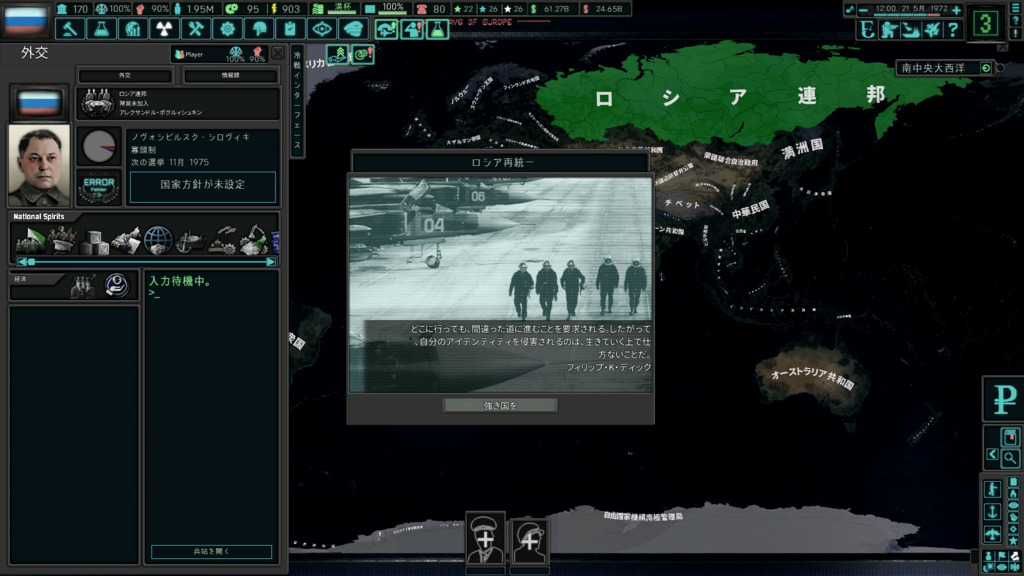Click the hand holding coin economy icon
The image size is (1024, 576).
[117, 285]
